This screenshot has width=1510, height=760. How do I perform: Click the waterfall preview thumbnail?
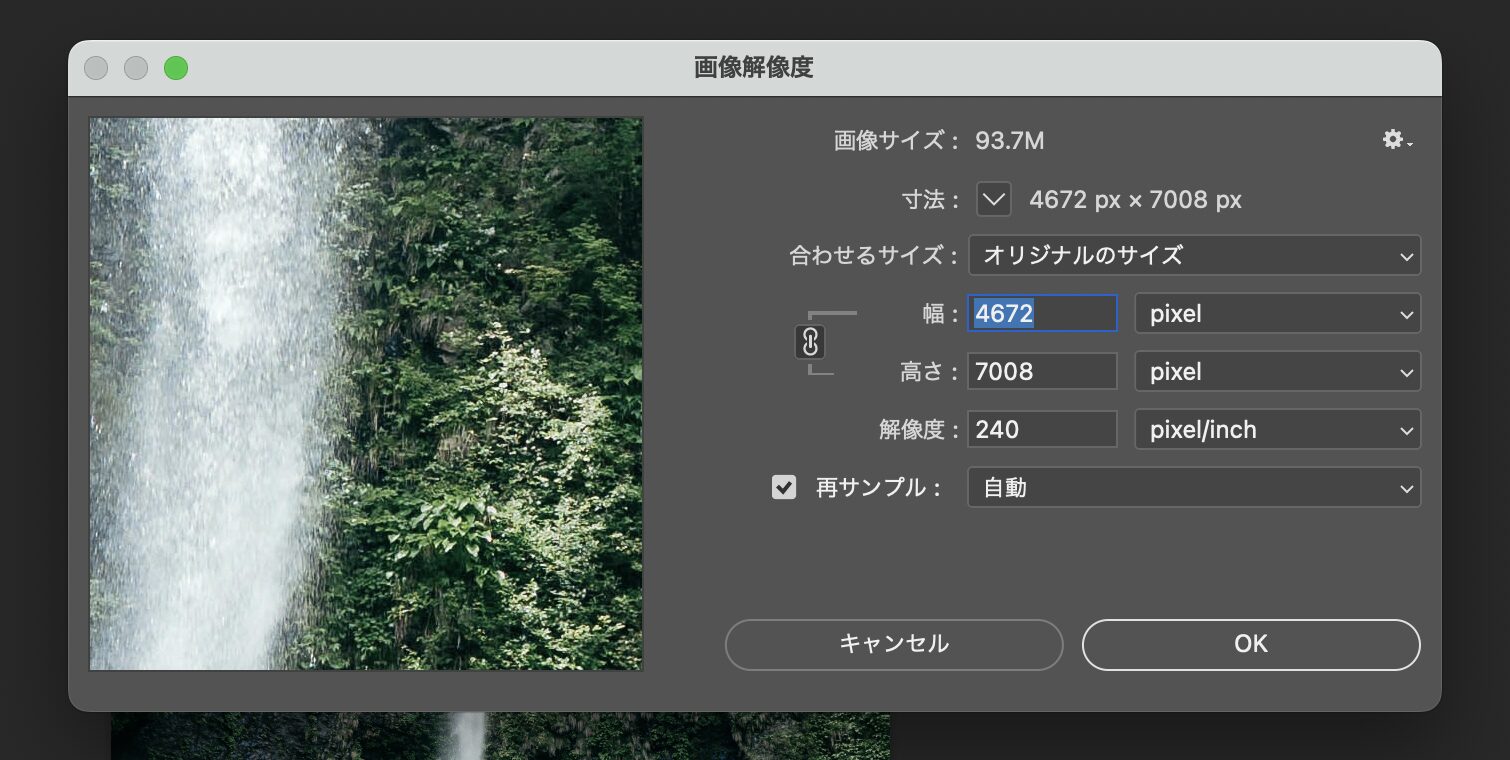366,394
